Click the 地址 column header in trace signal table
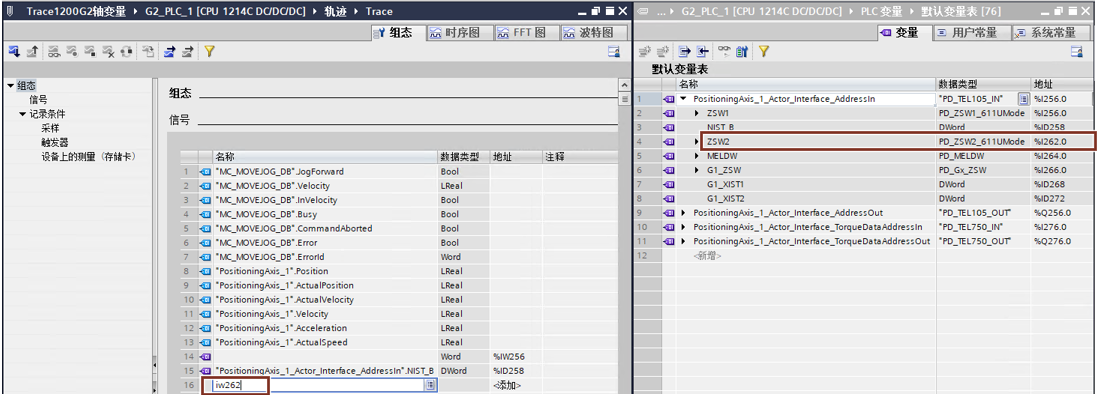Image resolution: width=1097 pixels, height=395 pixels. click(x=516, y=157)
